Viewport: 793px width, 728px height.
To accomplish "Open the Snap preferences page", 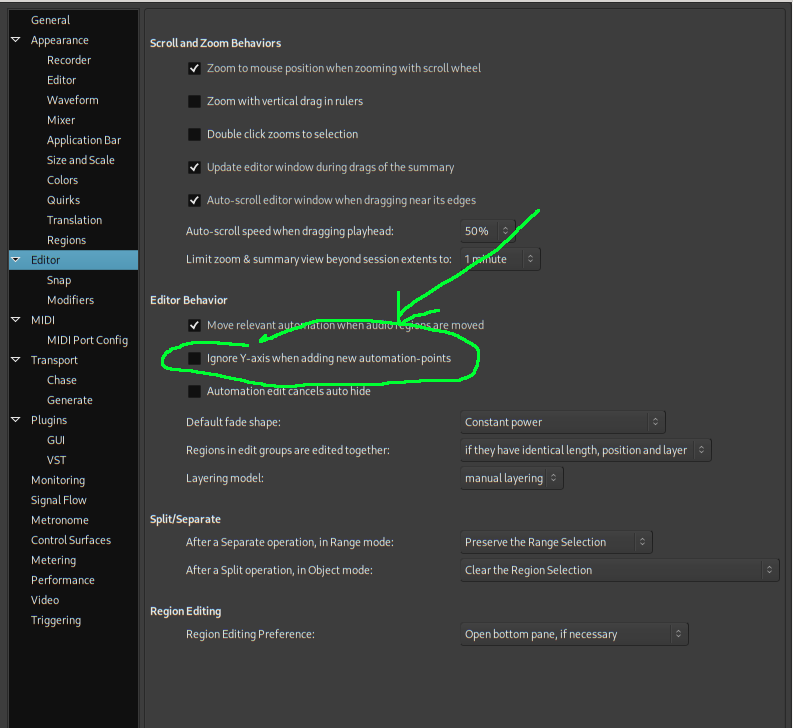I will tap(59, 280).
